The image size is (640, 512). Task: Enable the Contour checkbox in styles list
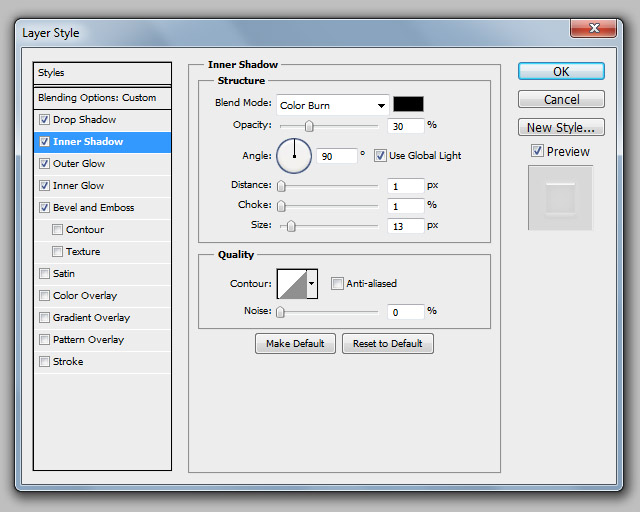point(58,229)
